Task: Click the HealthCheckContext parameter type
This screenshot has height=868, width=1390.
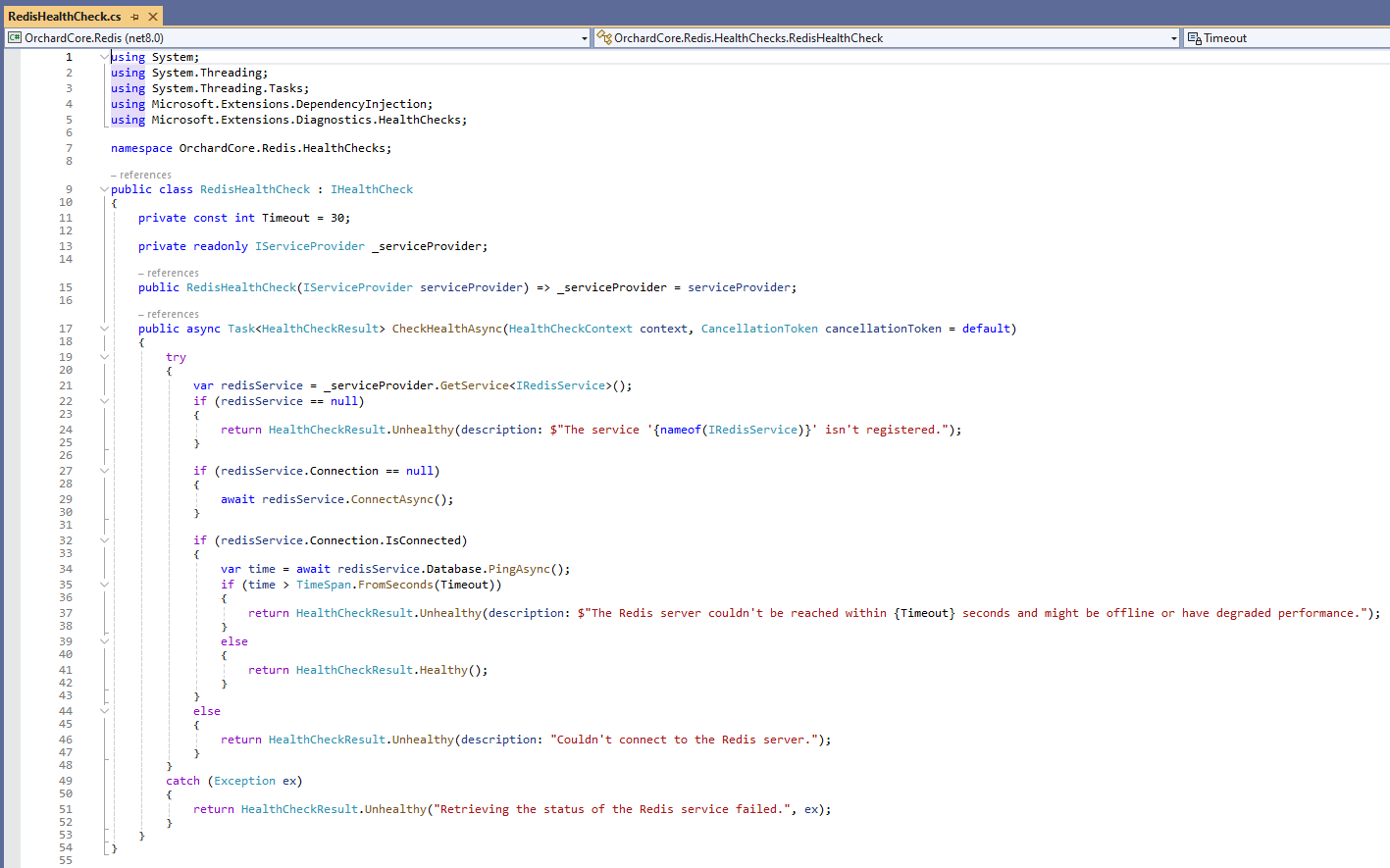Action: [571, 329]
